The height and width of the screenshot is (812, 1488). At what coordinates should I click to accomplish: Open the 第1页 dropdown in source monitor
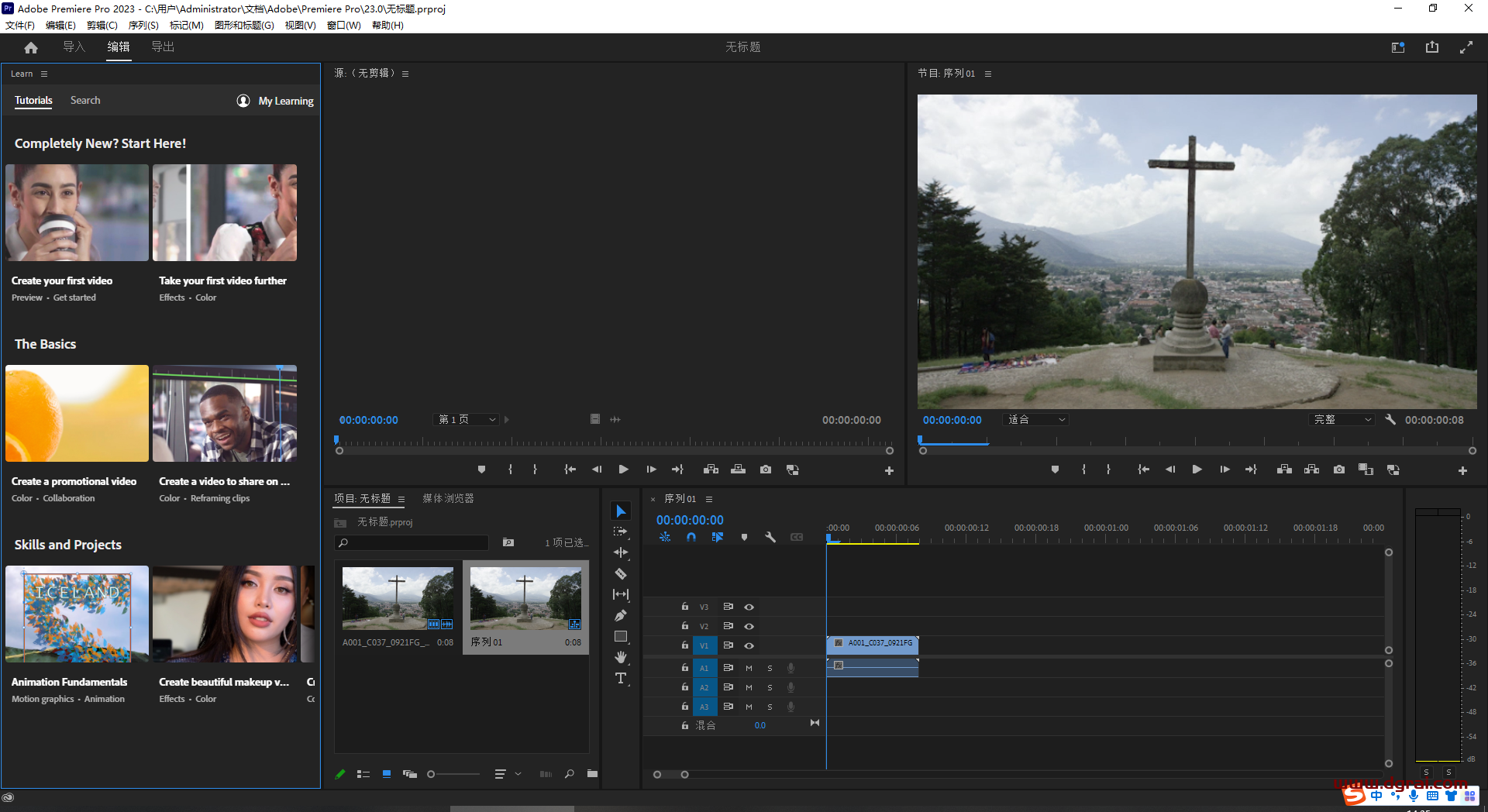pyautogui.click(x=465, y=419)
